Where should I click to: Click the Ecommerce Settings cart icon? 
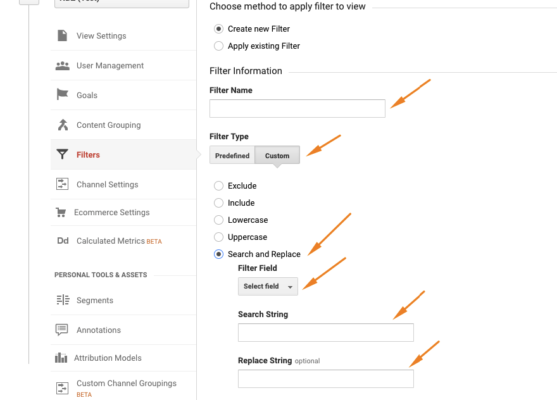61,212
